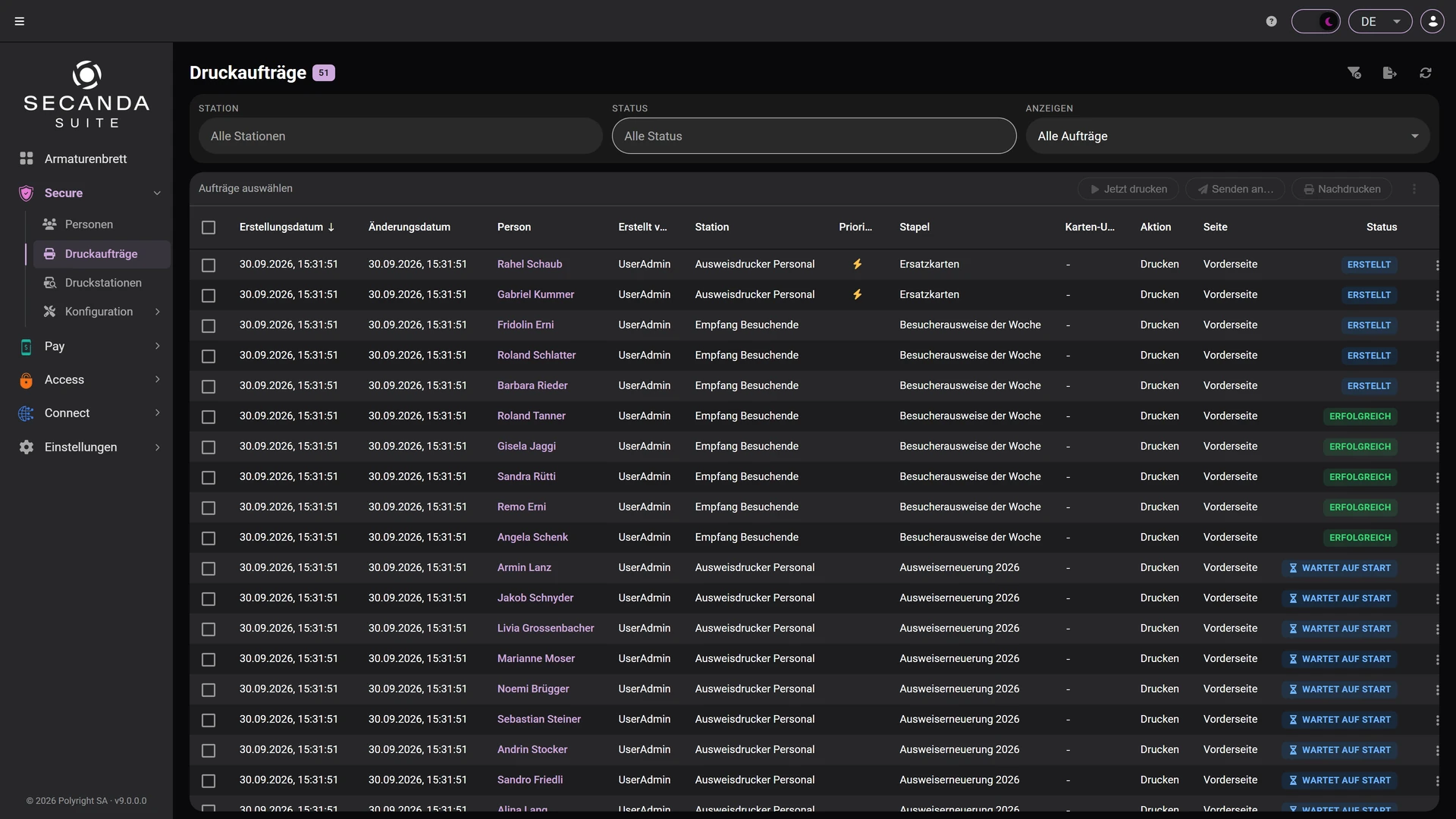Open Rahel Schaub person link
Image resolution: width=1456 pixels, height=819 pixels.
pyautogui.click(x=529, y=264)
